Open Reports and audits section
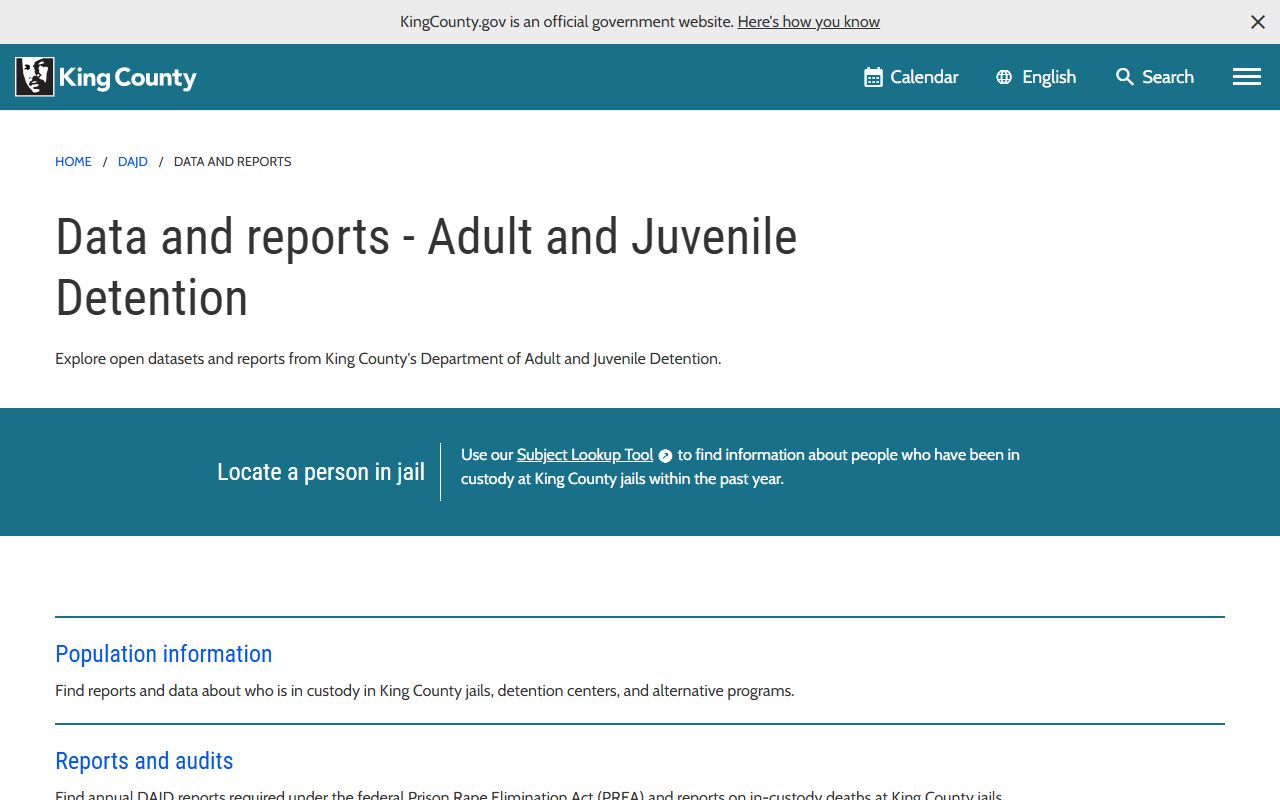The image size is (1280, 800). click(144, 761)
